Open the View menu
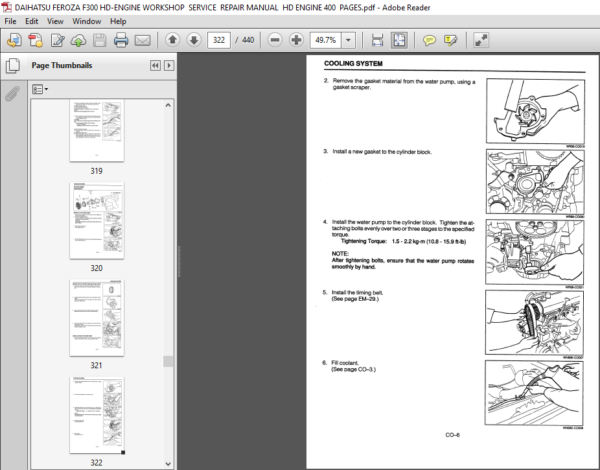The image size is (600, 470). coord(55,21)
